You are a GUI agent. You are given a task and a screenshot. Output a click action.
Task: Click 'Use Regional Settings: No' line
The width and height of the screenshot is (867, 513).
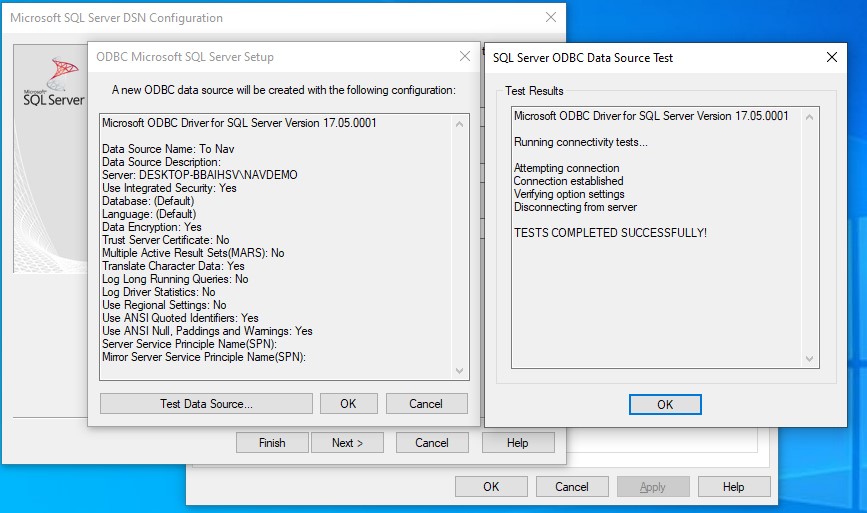point(164,305)
